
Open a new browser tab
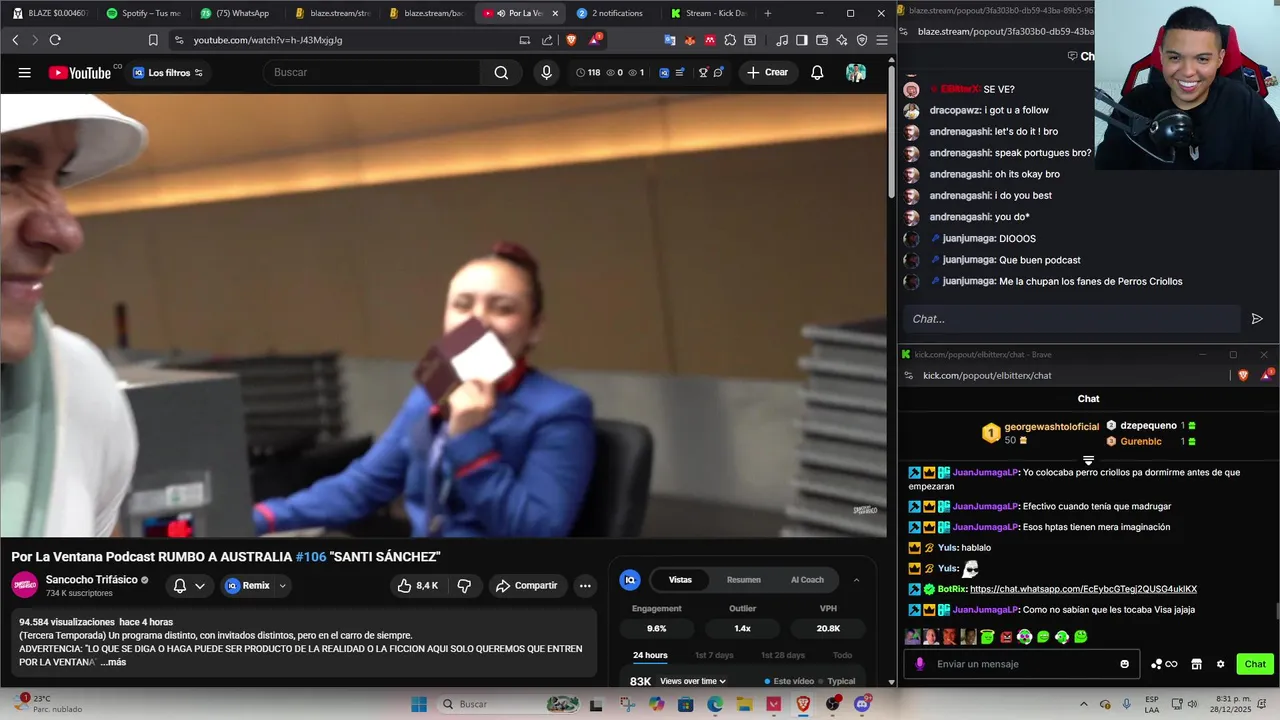(x=767, y=13)
